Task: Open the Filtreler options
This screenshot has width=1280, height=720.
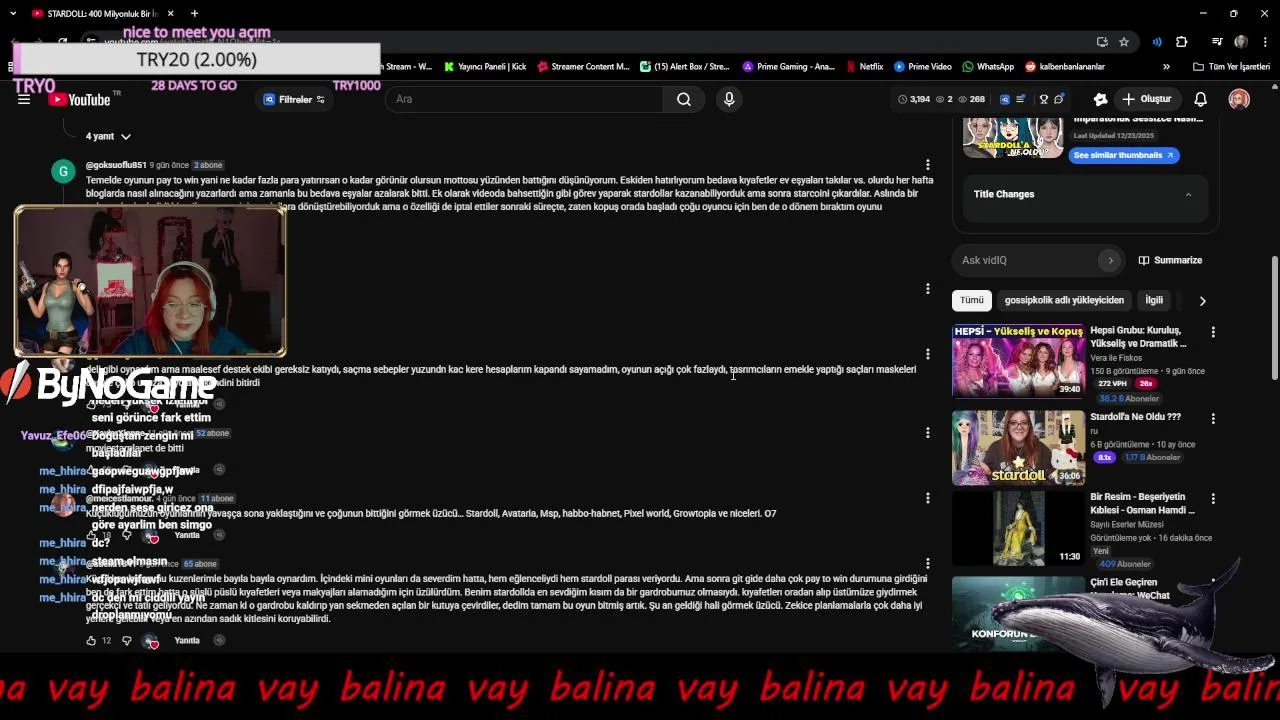Action: coord(294,99)
